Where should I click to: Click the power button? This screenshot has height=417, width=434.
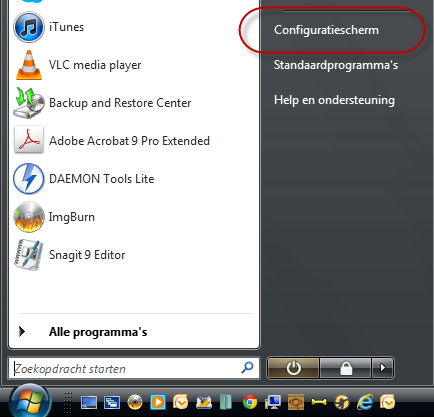[x=294, y=368]
